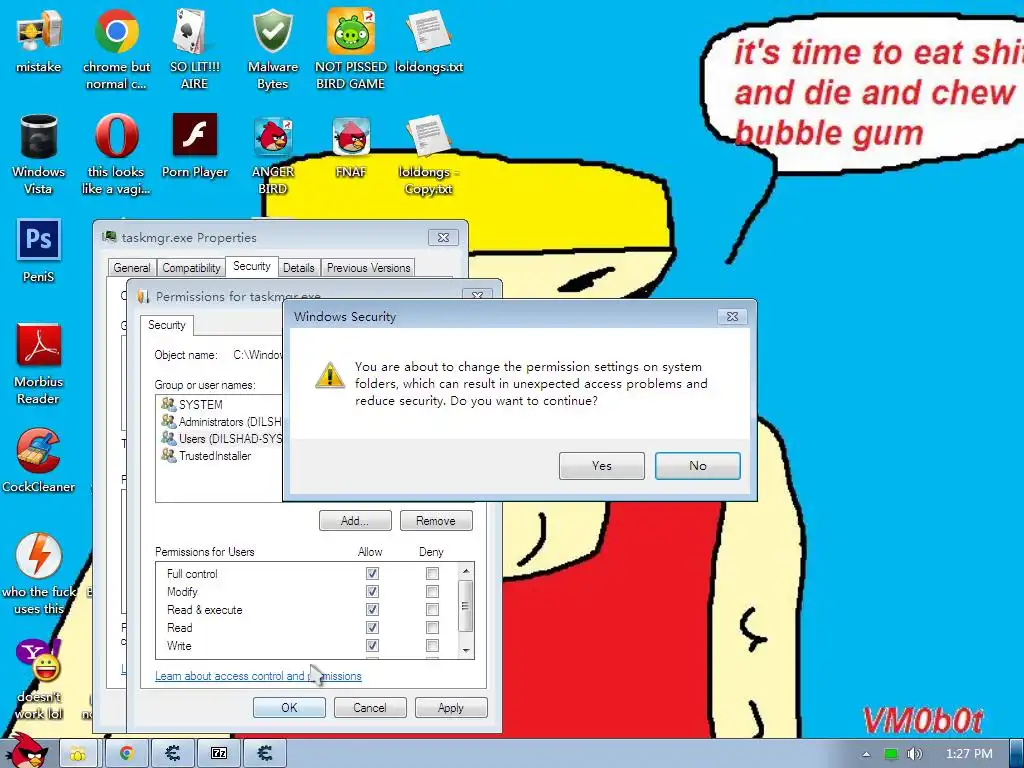Click green tray status icon
The width and height of the screenshot is (1024, 768).
891,754
